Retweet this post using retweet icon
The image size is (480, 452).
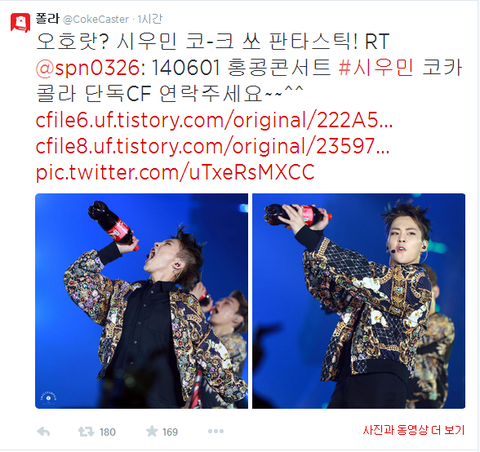(86, 432)
